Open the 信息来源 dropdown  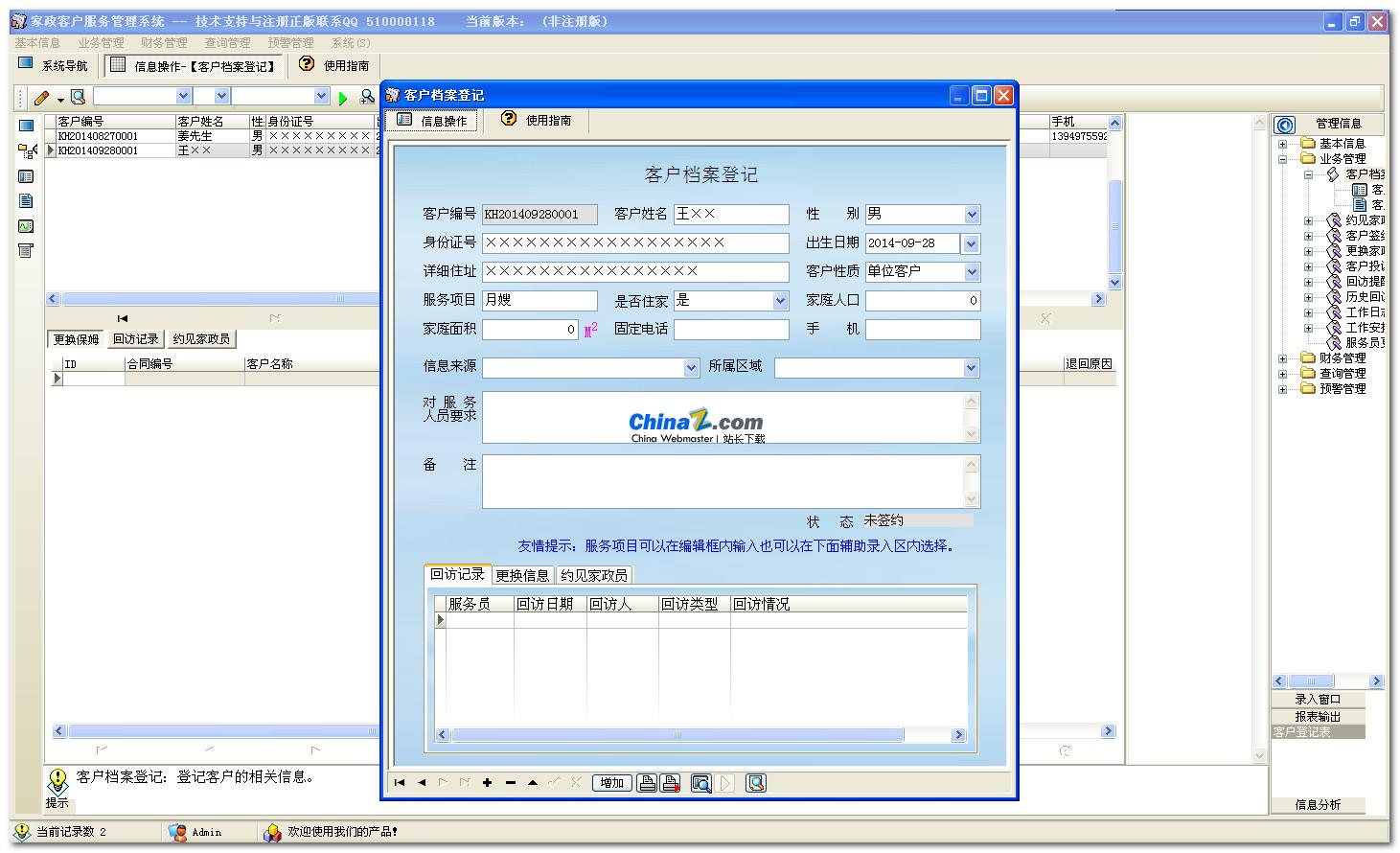click(691, 368)
